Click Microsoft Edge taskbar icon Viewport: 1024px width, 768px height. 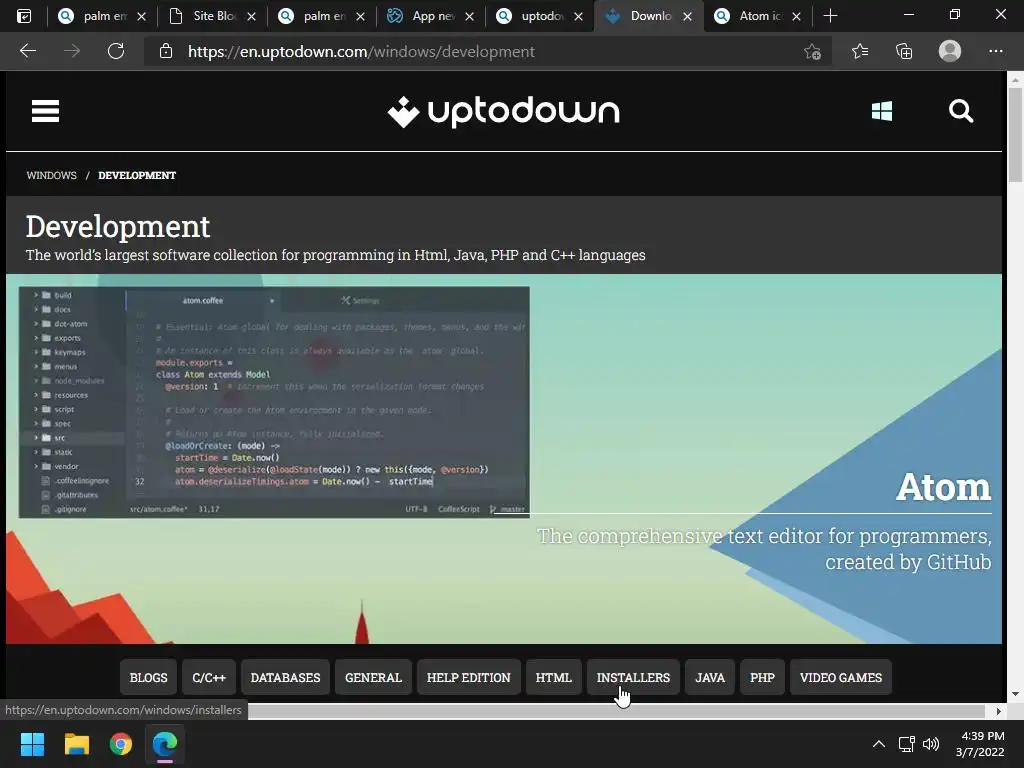[165, 744]
